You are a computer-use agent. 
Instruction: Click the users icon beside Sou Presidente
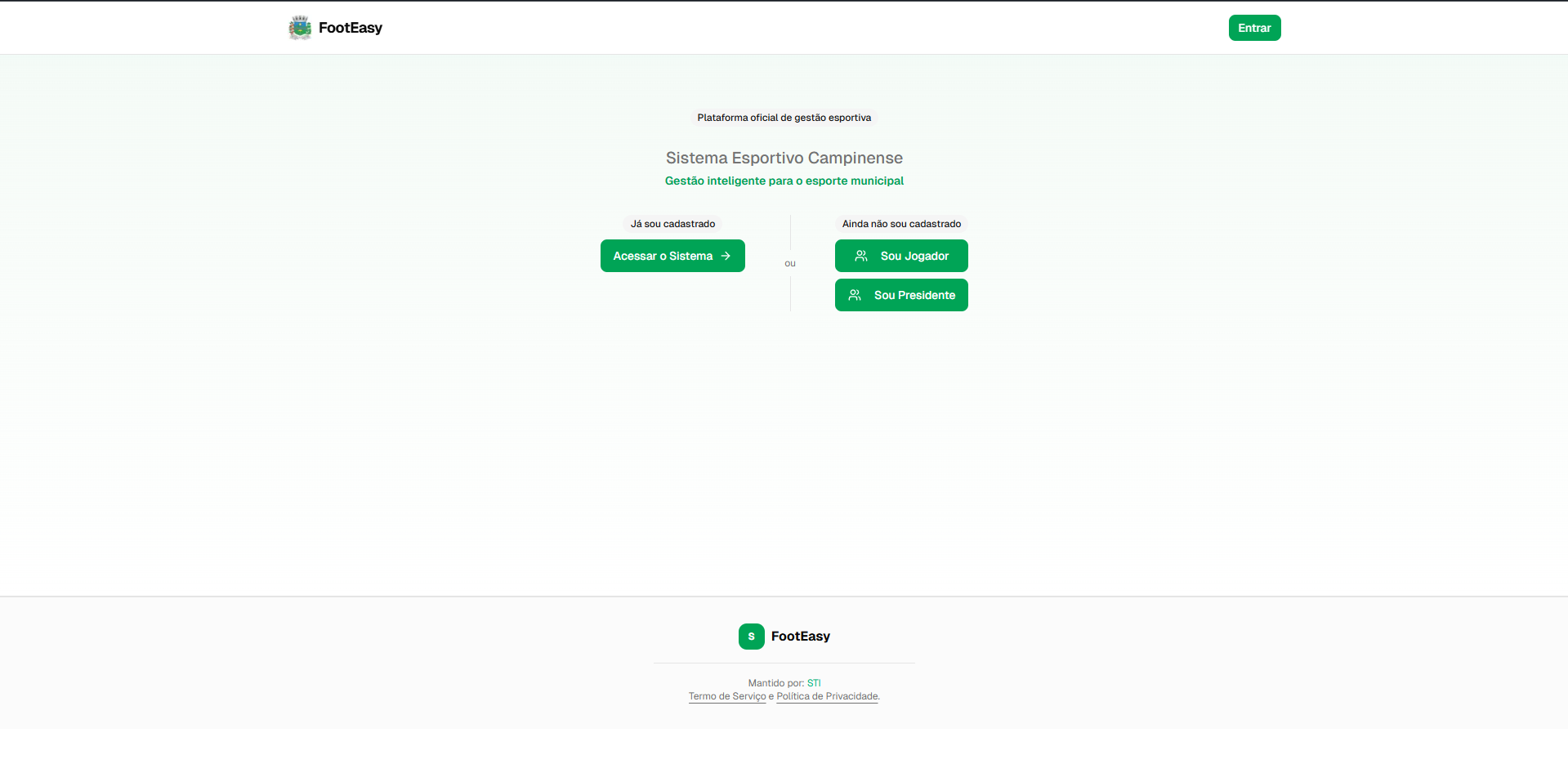pyautogui.click(x=855, y=295)
